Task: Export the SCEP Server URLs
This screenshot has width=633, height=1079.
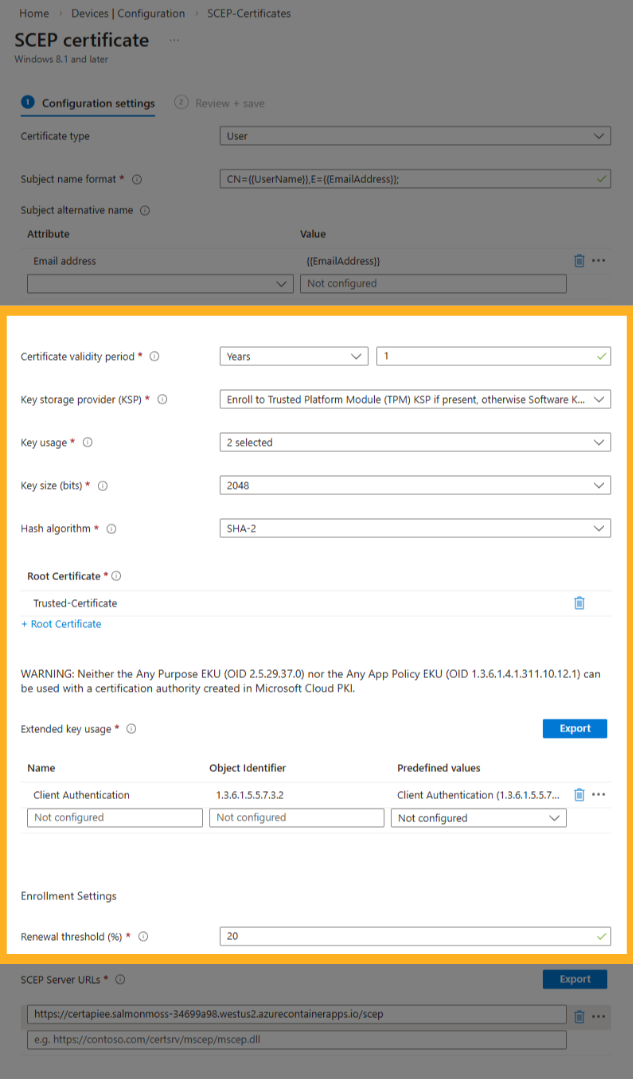Action: click(574, 979)
